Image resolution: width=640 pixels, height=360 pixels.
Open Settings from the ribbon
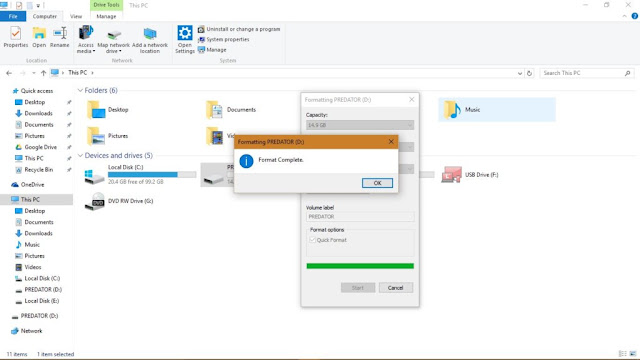coord(184,39)
